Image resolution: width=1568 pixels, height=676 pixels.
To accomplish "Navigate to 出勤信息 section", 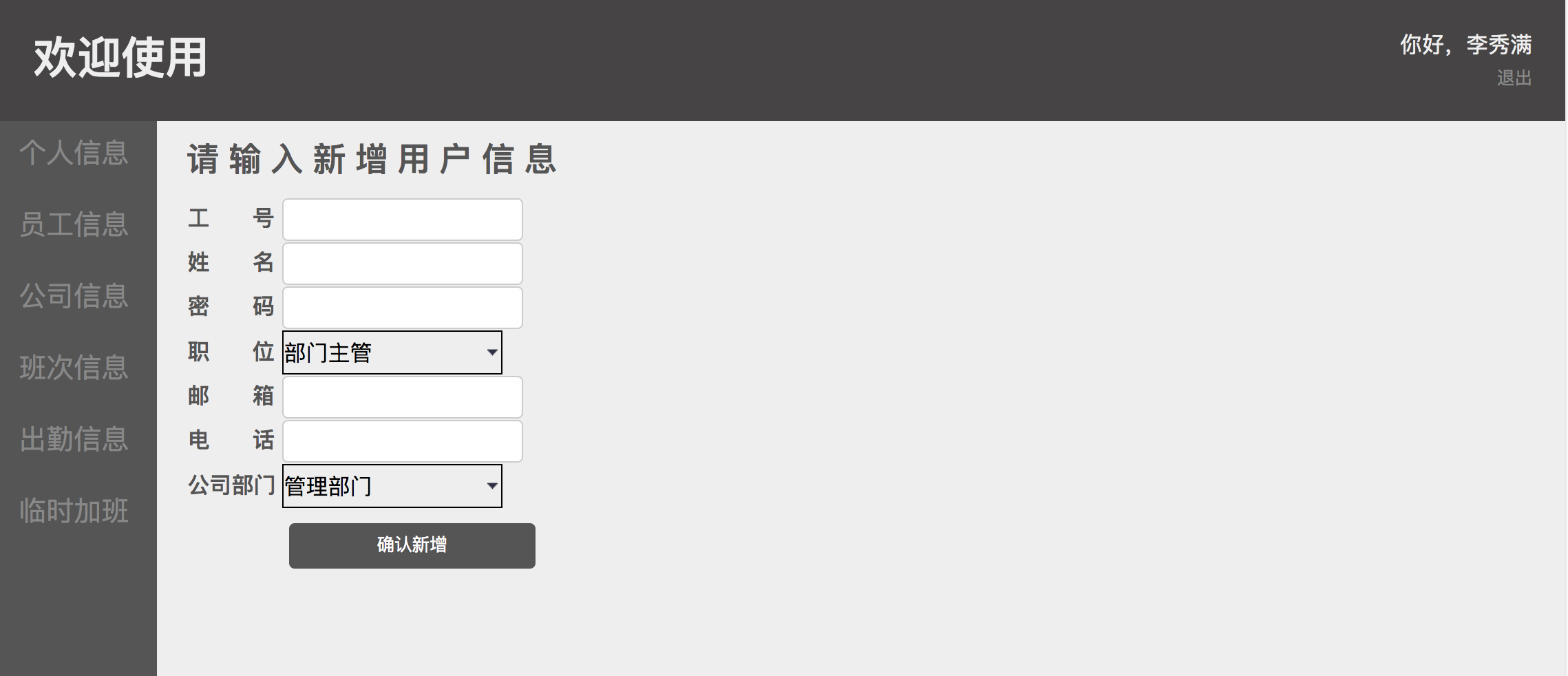I will coord(74,439).
